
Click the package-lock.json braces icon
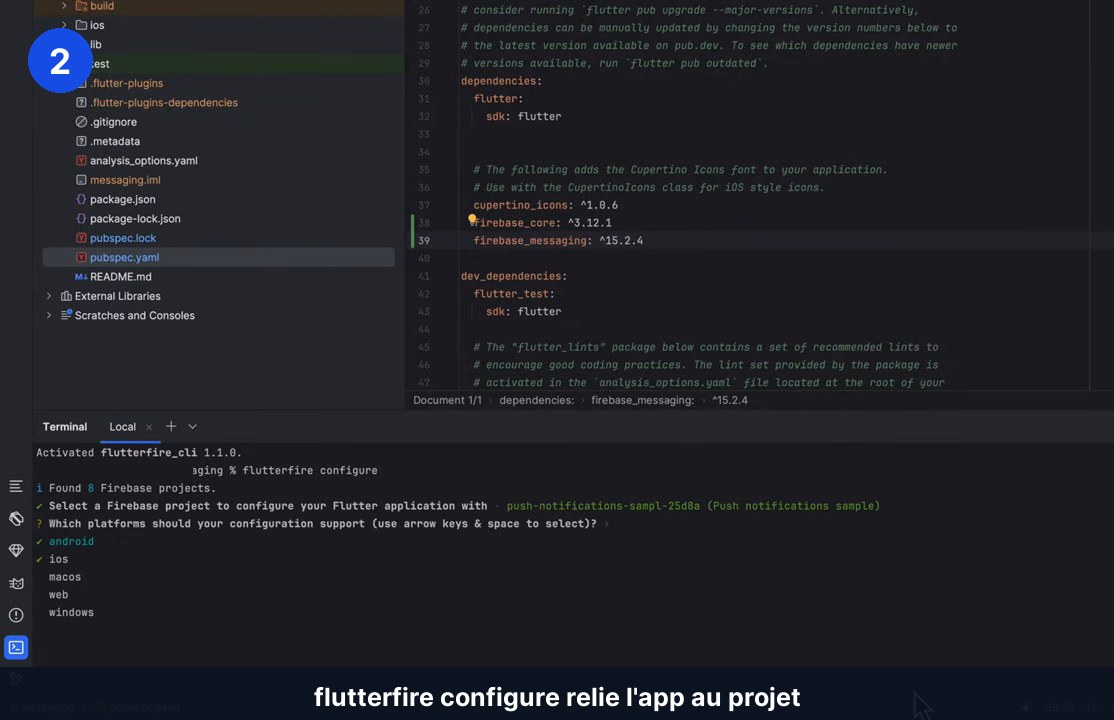tap(81, 218)
